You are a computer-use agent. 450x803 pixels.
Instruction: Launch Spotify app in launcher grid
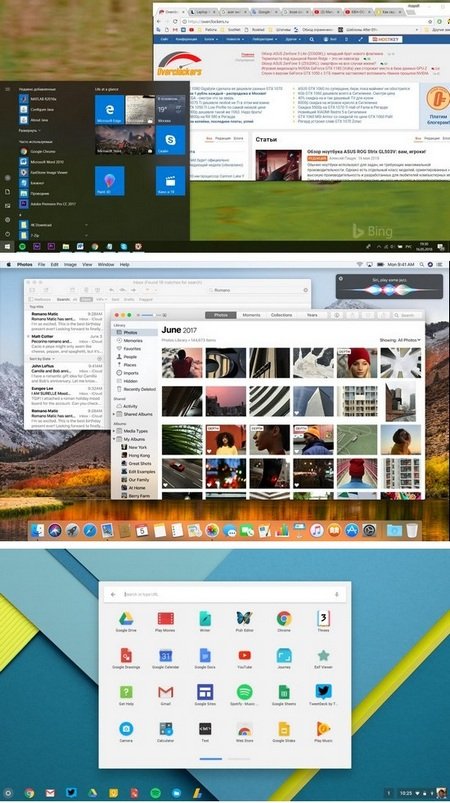click(245, 695)
